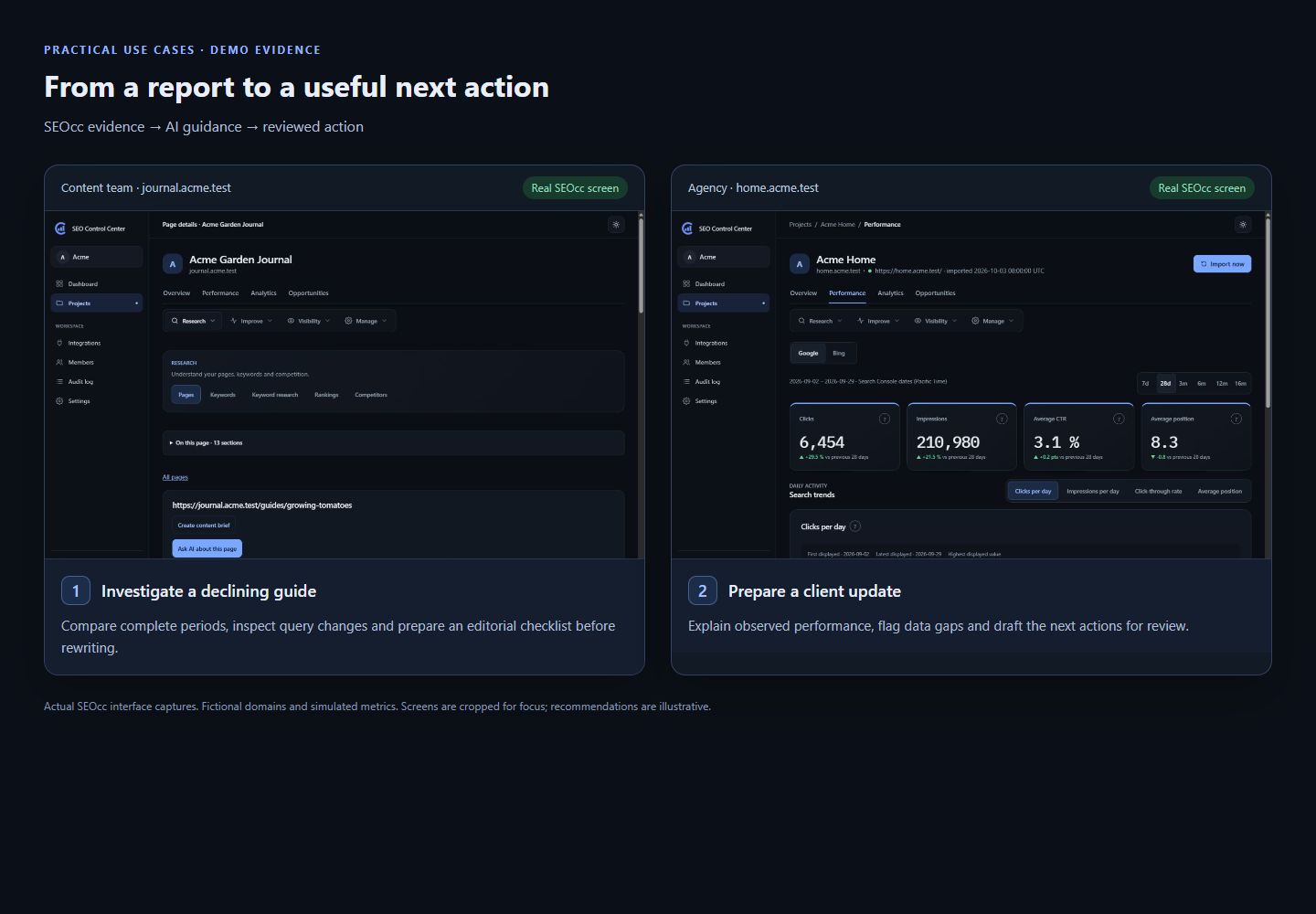
Task: Toggle the theme in the journal.acme.test screen
Action: point(616,225)
